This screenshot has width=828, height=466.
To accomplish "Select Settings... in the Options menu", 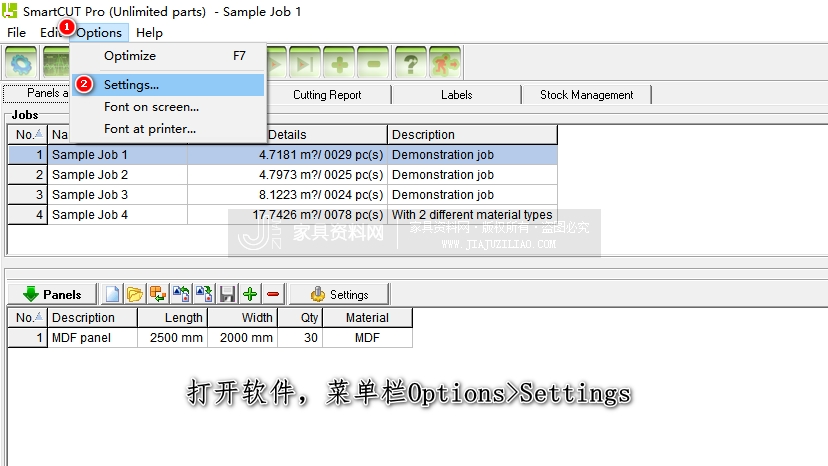I will (168, 85).
